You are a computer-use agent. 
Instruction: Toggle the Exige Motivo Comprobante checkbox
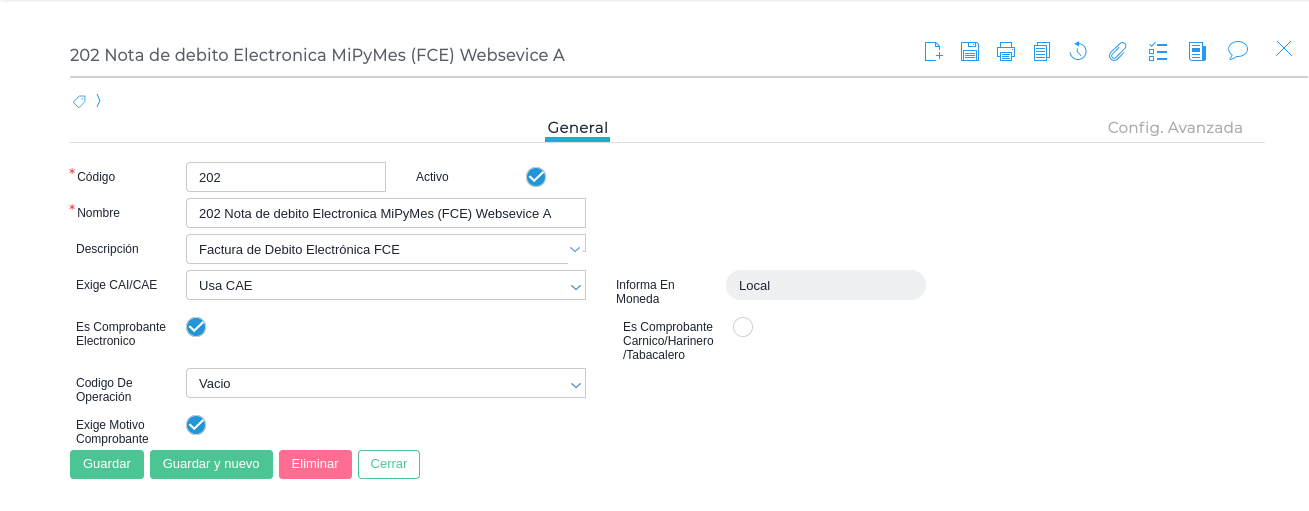click(x=196, y=425)
